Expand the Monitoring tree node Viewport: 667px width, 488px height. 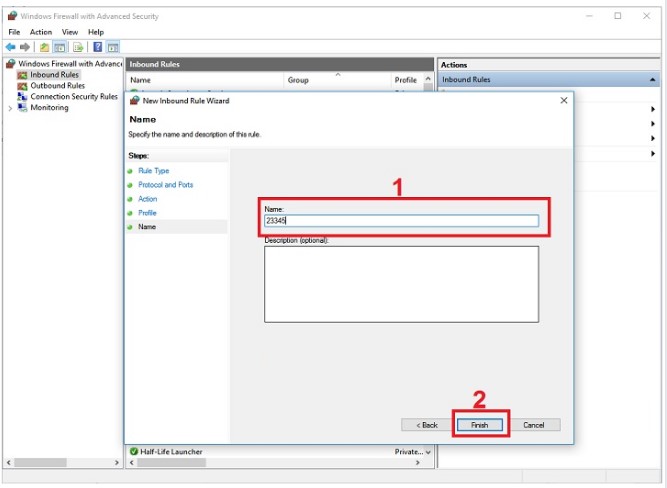point(10,108)
